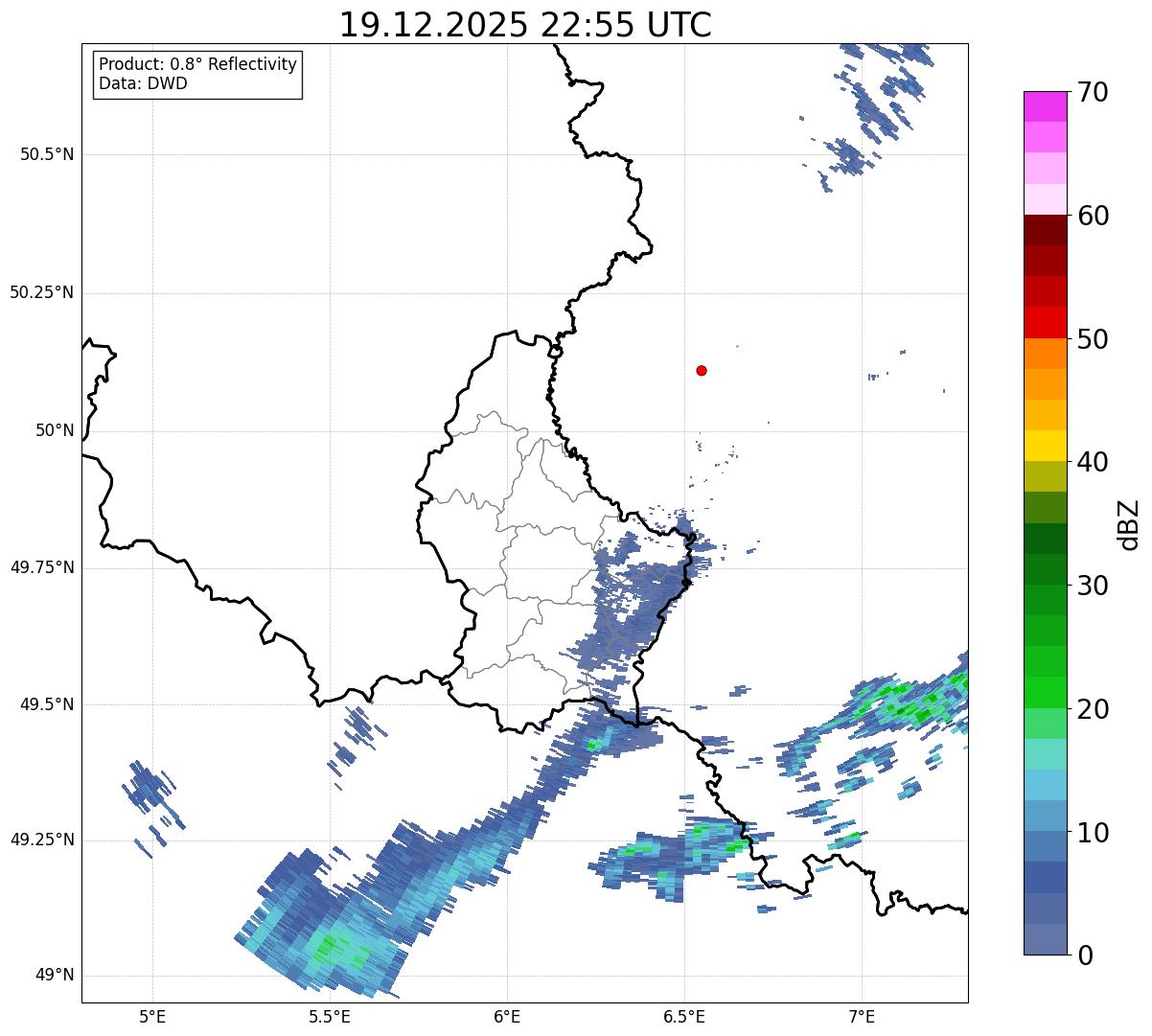Click the white-pink colorbar segment above 60
This screenshot has width=1152, height=1036.
click(x=1046, y=199)
